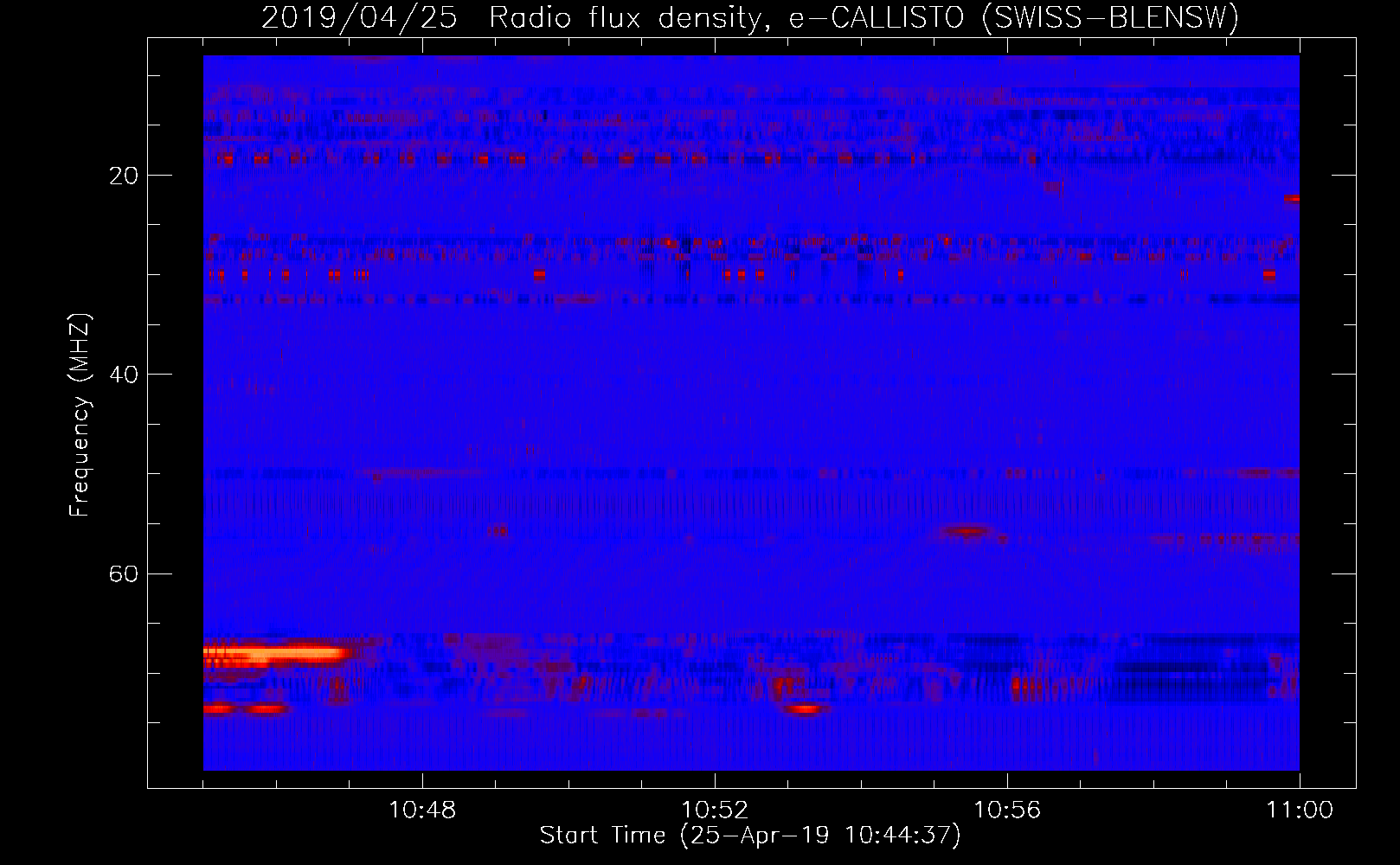
Task: Click the 'Start Time (25-Apr-19 10:44:37)' label
Action: (x=750, y=836)
